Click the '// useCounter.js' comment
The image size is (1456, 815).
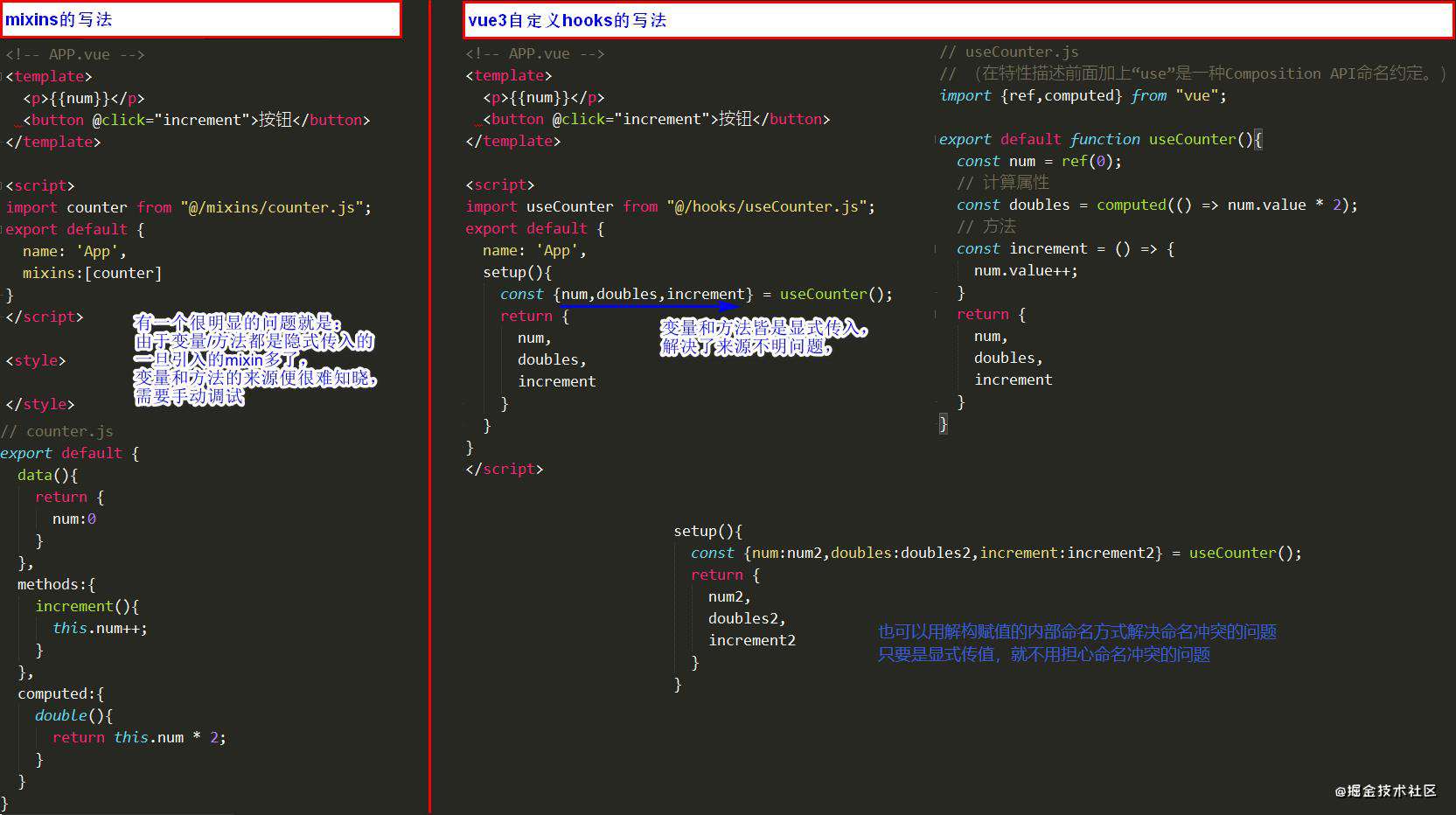(1009, 52)
